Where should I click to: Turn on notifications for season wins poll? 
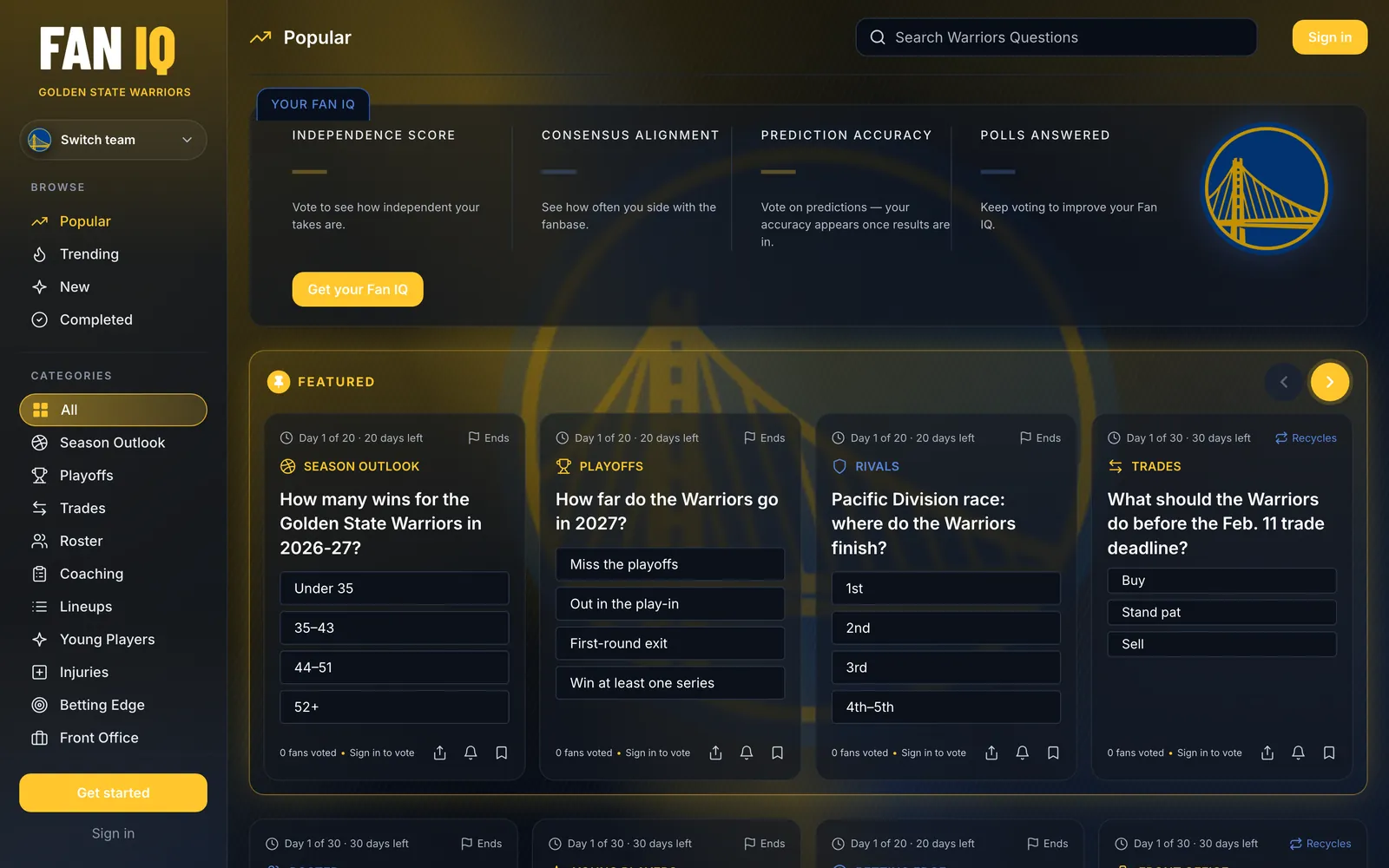click(471, 753)
